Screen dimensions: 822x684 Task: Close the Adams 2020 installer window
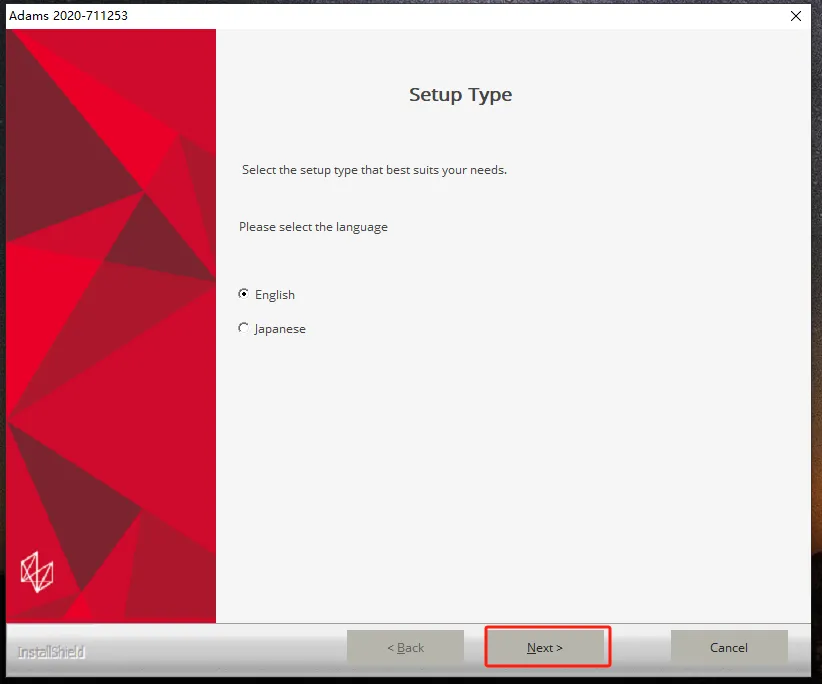[795, 16]
